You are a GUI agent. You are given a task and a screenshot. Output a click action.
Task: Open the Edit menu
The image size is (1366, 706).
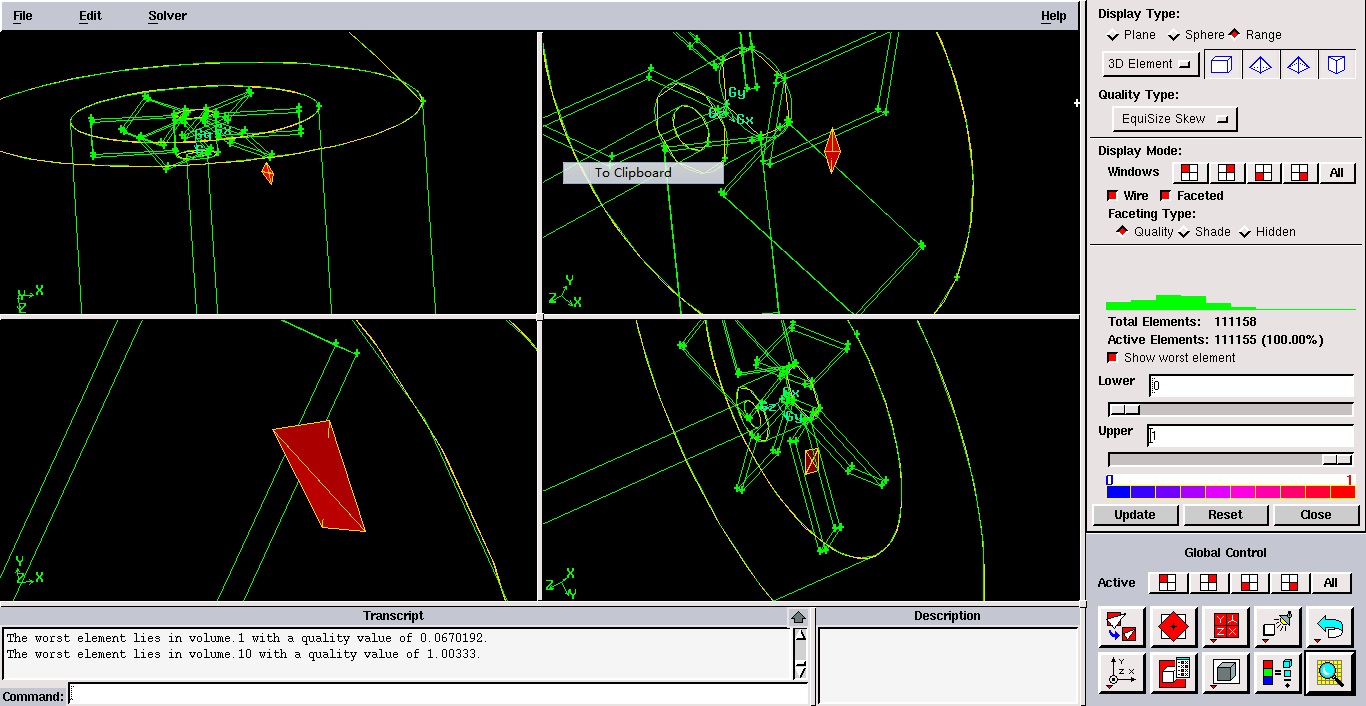point(90,16)
